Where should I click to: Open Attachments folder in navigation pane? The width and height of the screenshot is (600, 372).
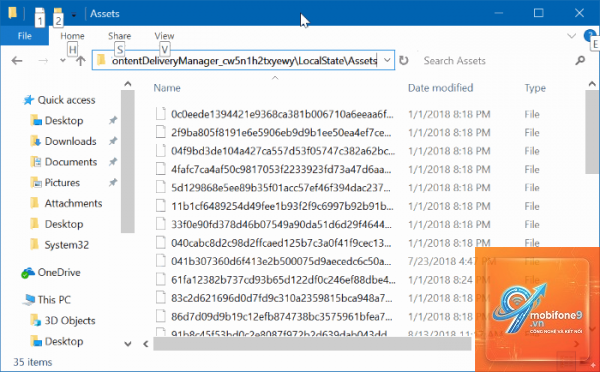coord(73,204)
